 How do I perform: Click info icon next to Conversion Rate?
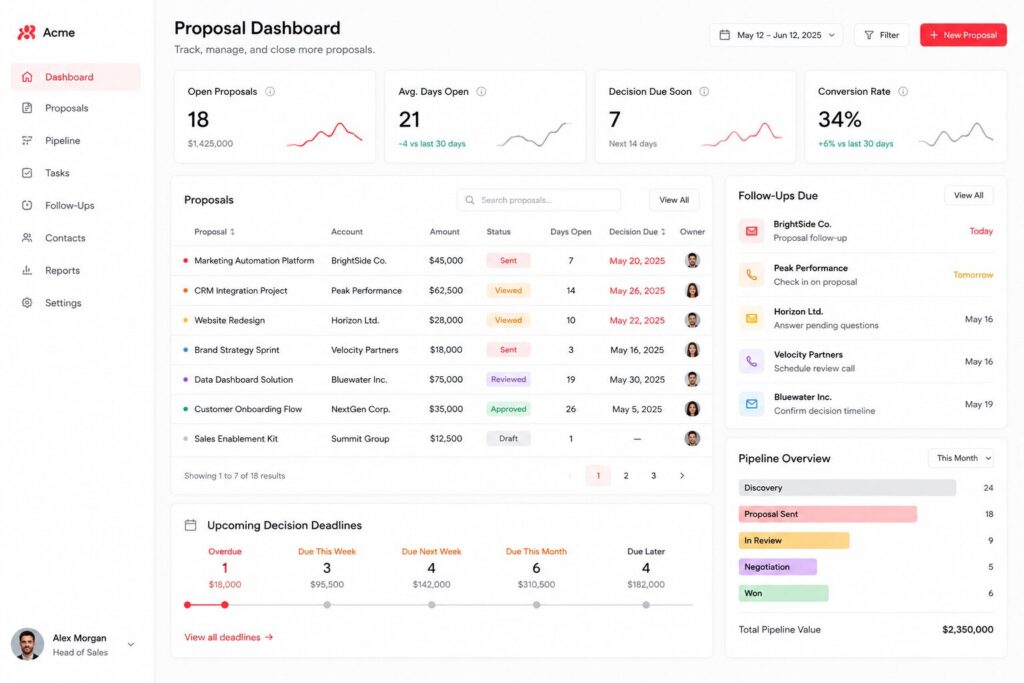pyautogui.click(x=903, y=91)
